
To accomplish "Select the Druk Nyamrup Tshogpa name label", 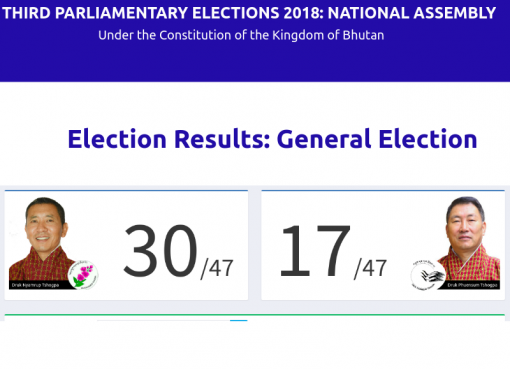I will coord(35,285).
